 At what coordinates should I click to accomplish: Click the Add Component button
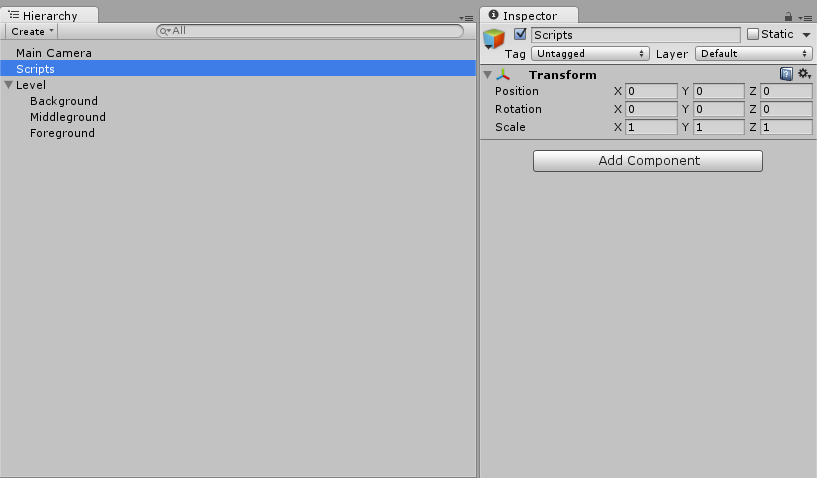[x=648, y=161]
